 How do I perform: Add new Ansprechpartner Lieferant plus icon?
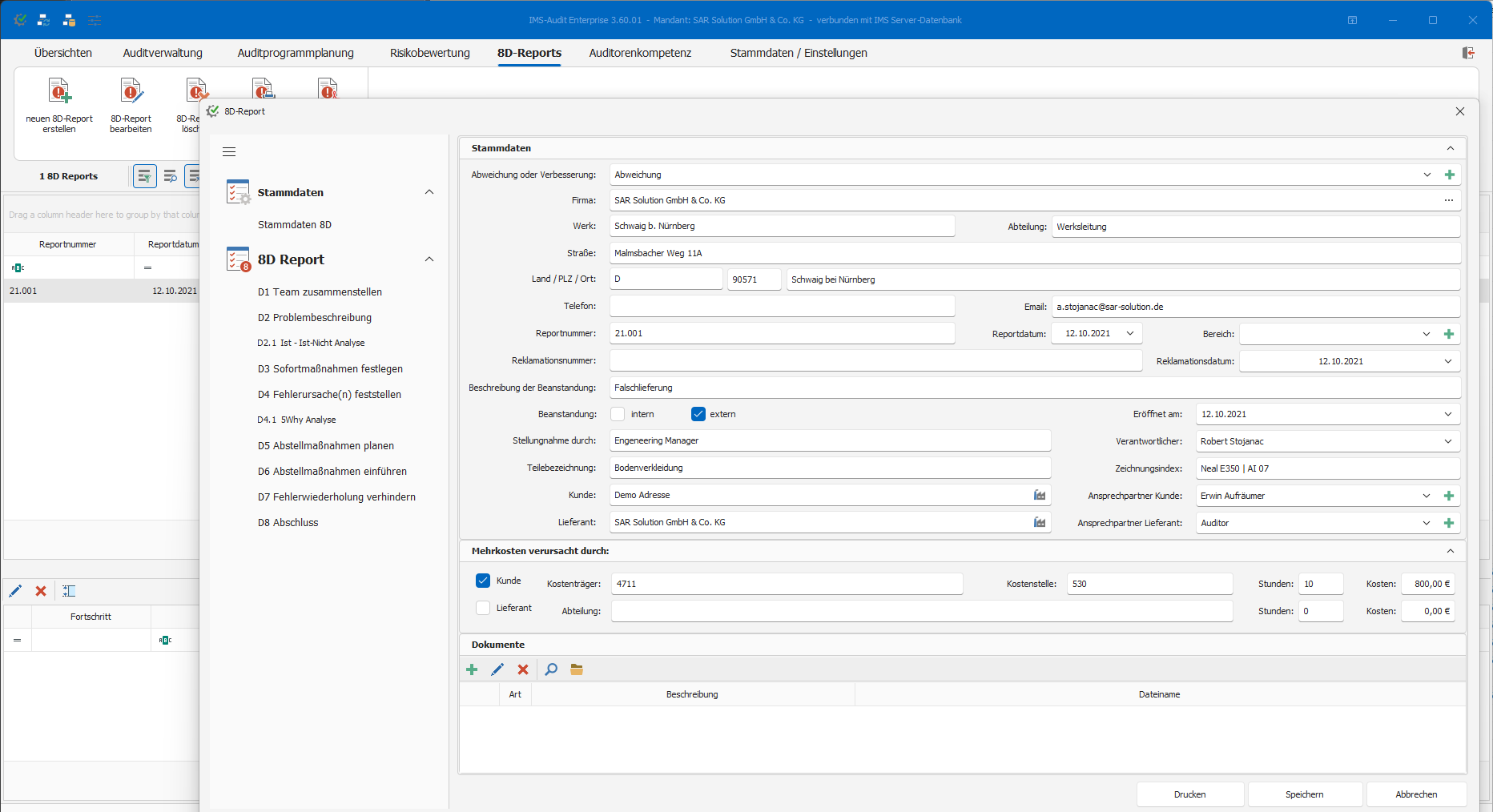tap(1449, 523)
